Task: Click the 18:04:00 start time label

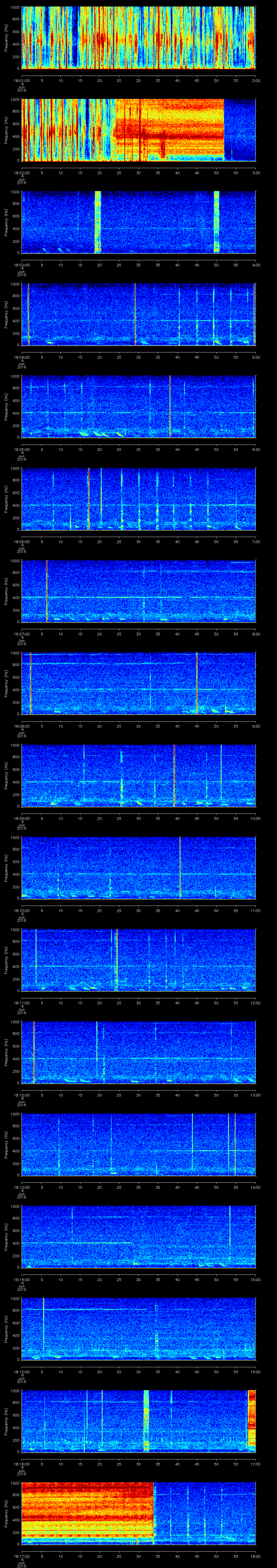Action: click(21, 357)
